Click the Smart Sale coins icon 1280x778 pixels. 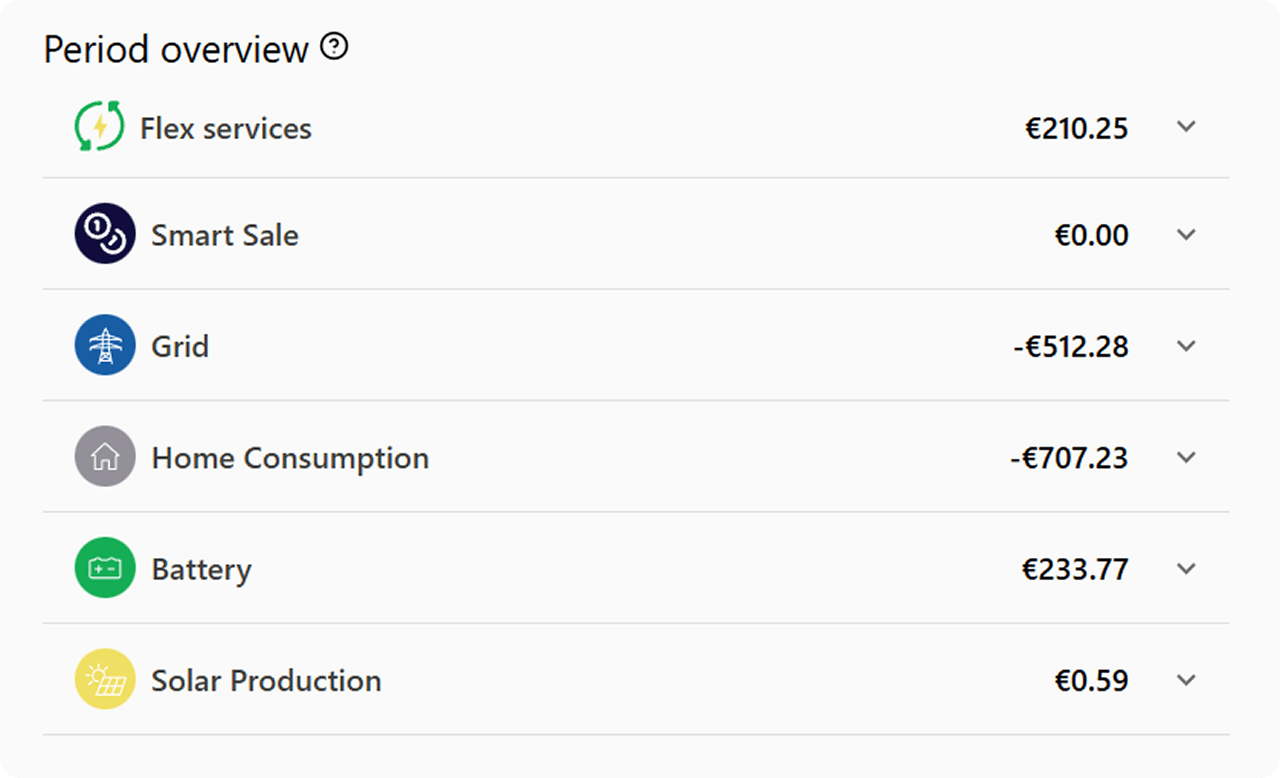pyautogui.click(x=105, y=234)
